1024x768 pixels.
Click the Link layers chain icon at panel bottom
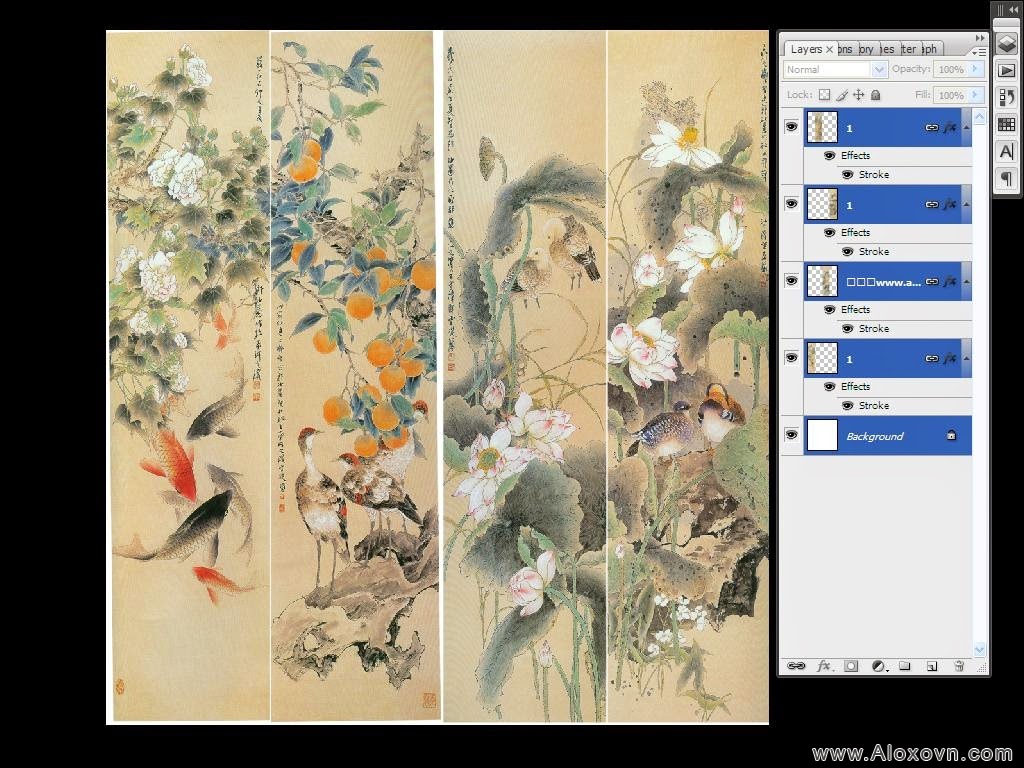(795, 665)
